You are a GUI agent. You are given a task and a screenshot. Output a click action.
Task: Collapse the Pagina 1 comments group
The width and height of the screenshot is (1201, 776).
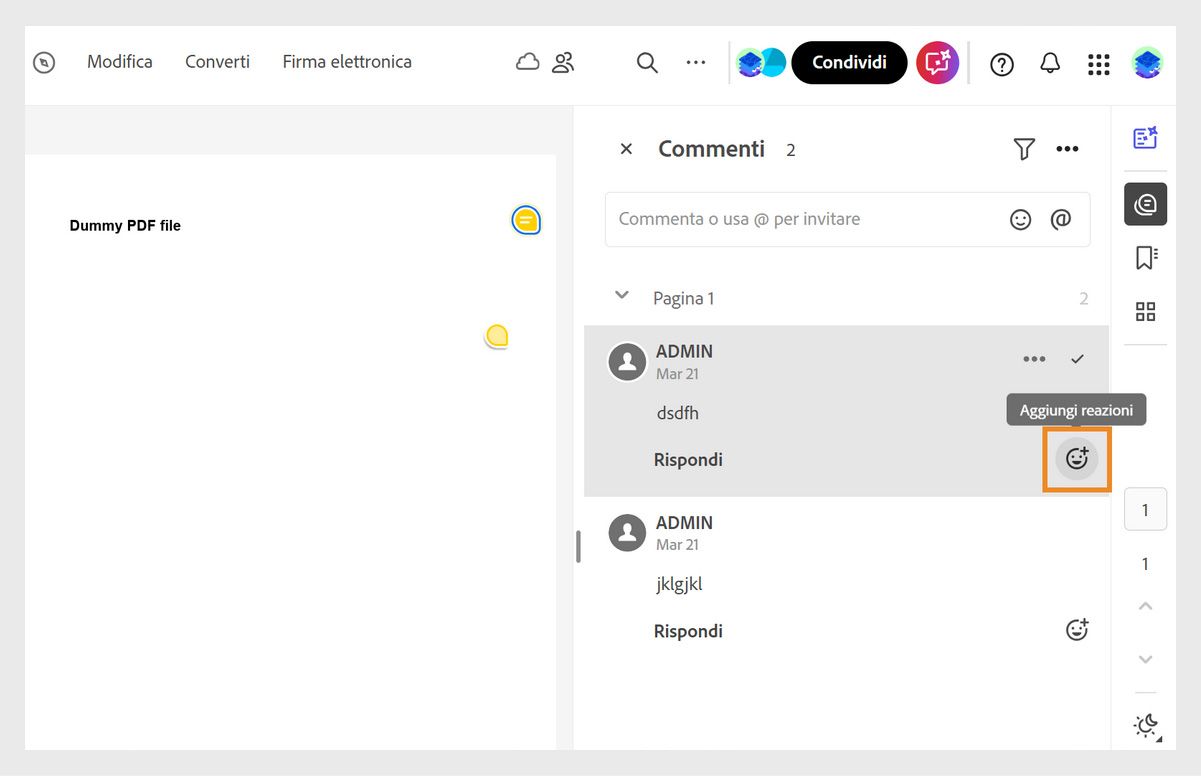click(622, 296)
